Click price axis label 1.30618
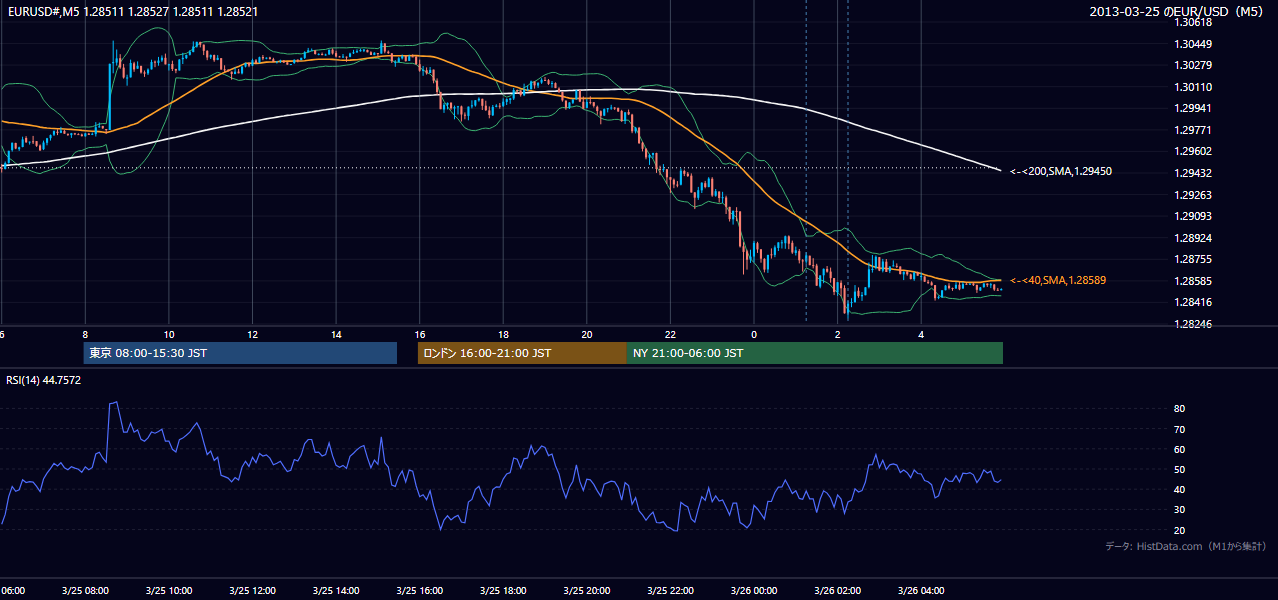 click(x=1194, y=22)
